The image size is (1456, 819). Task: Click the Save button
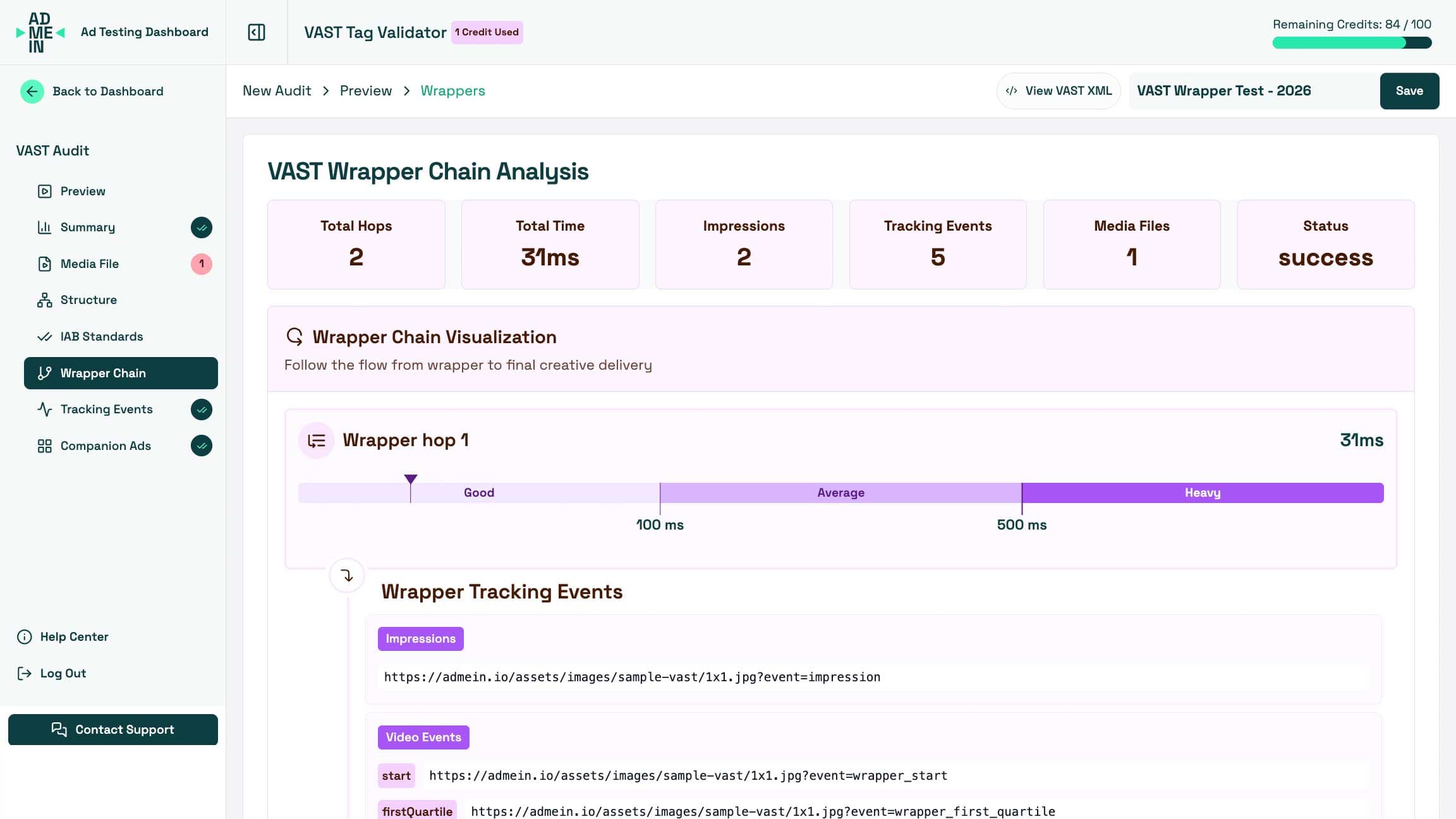coord(1409,90)
